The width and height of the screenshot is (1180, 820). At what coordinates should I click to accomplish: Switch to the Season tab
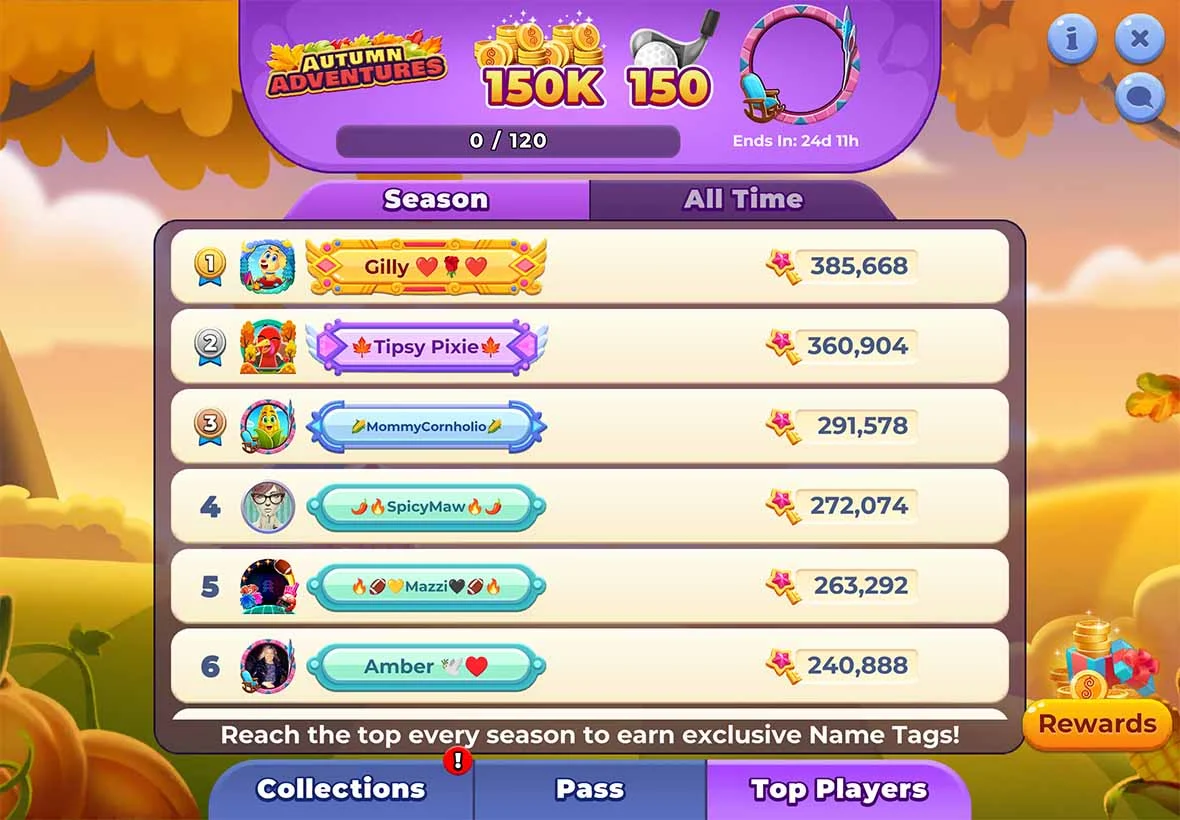point(436,199)
